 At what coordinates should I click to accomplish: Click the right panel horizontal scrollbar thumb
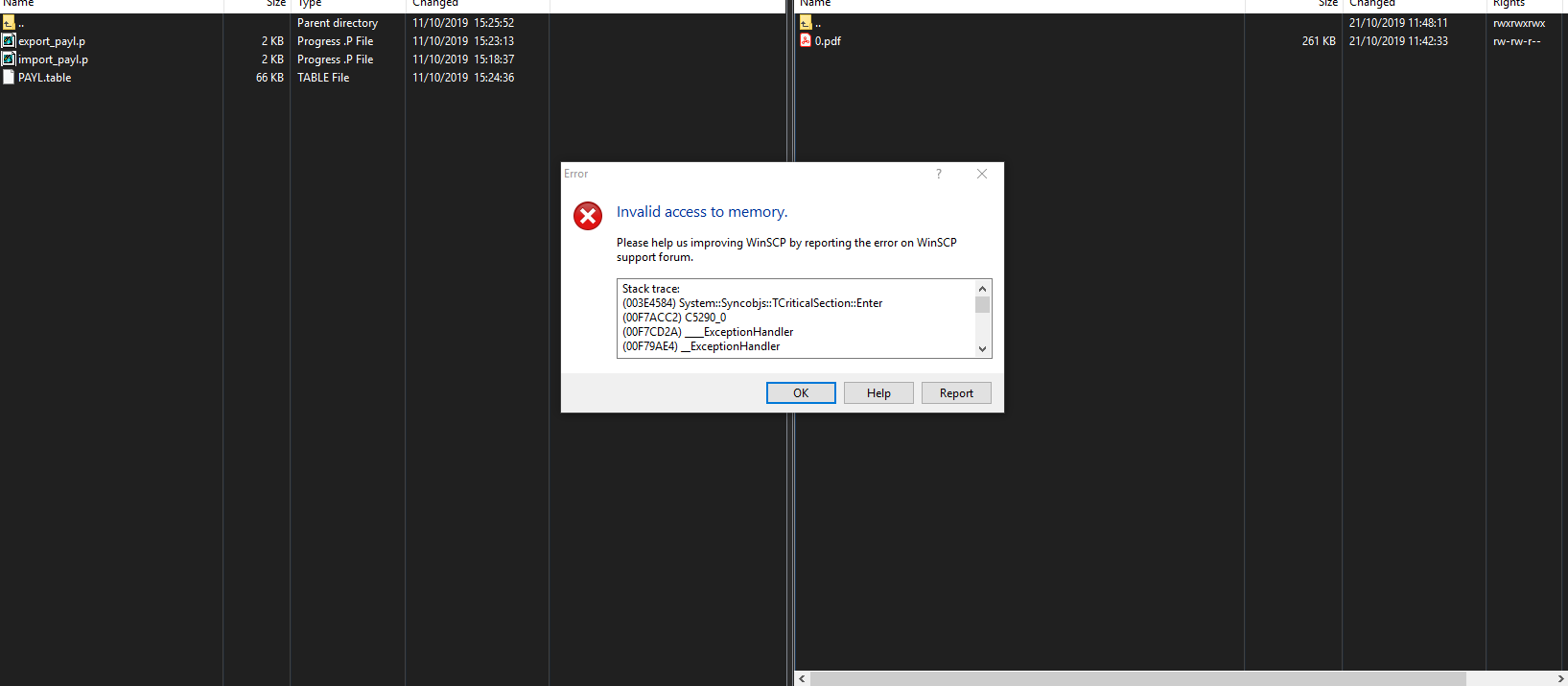1137,678
